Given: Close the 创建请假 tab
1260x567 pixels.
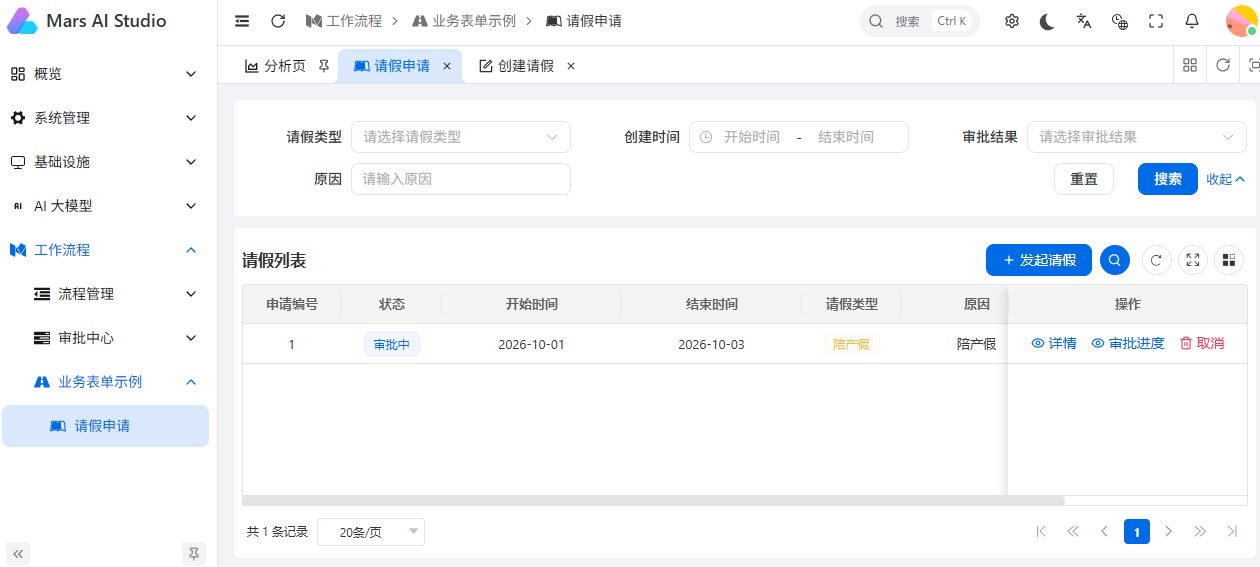Looking at the screenshot, I should [571, 66].
